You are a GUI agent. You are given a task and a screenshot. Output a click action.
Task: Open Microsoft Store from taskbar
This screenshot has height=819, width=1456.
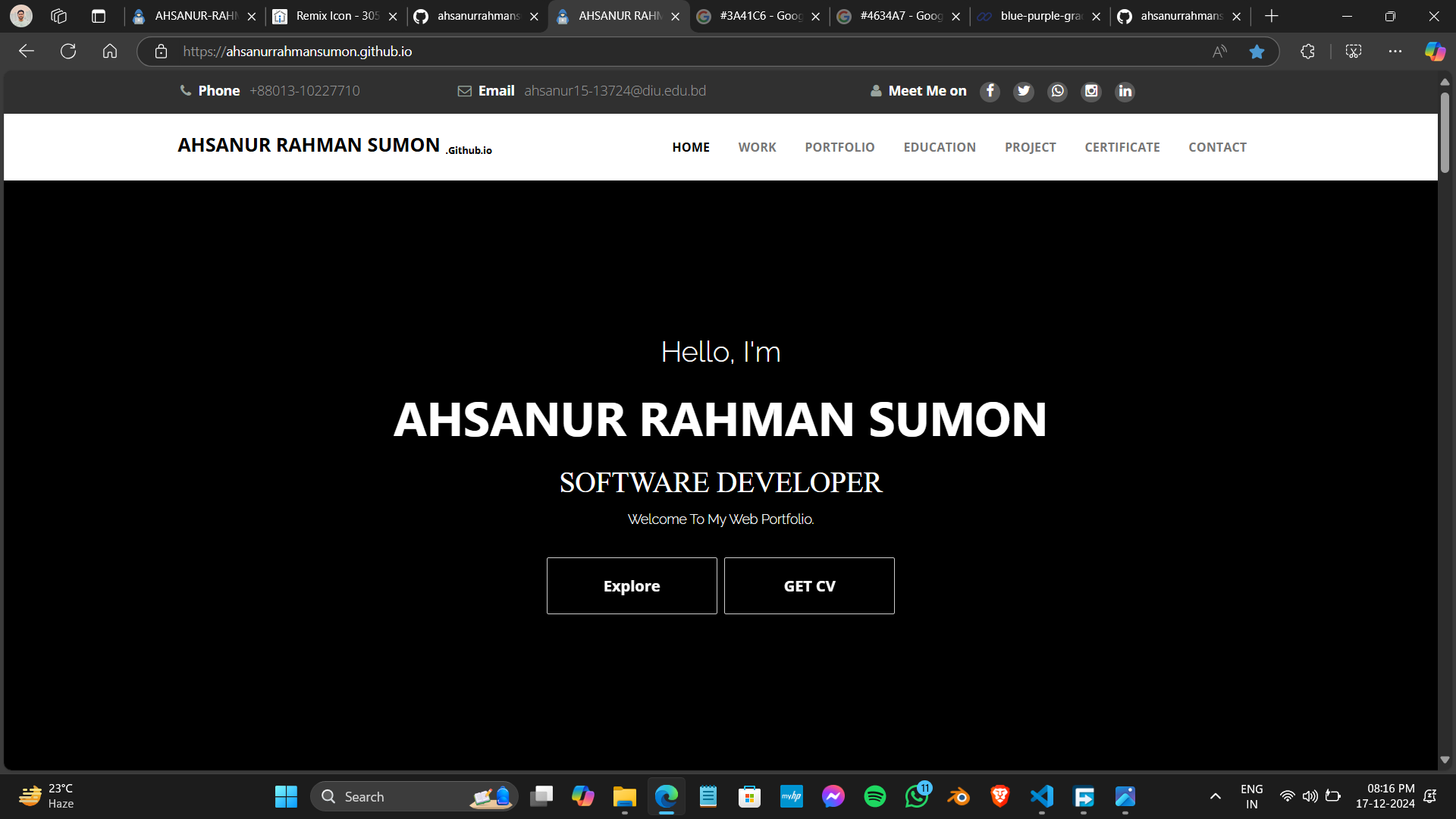(x=750, y=796)
